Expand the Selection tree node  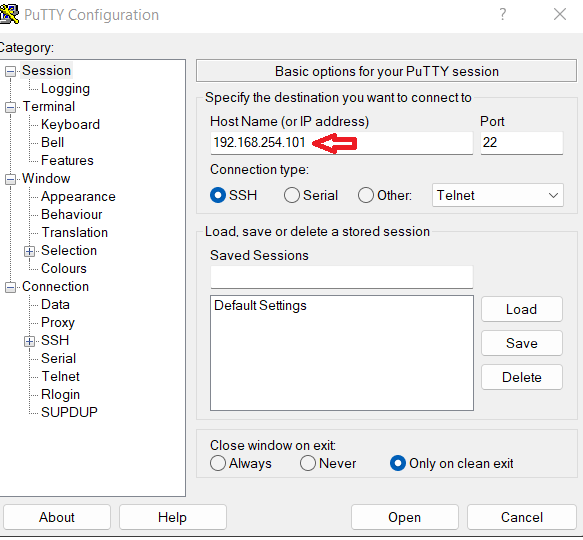pos(29,251)
